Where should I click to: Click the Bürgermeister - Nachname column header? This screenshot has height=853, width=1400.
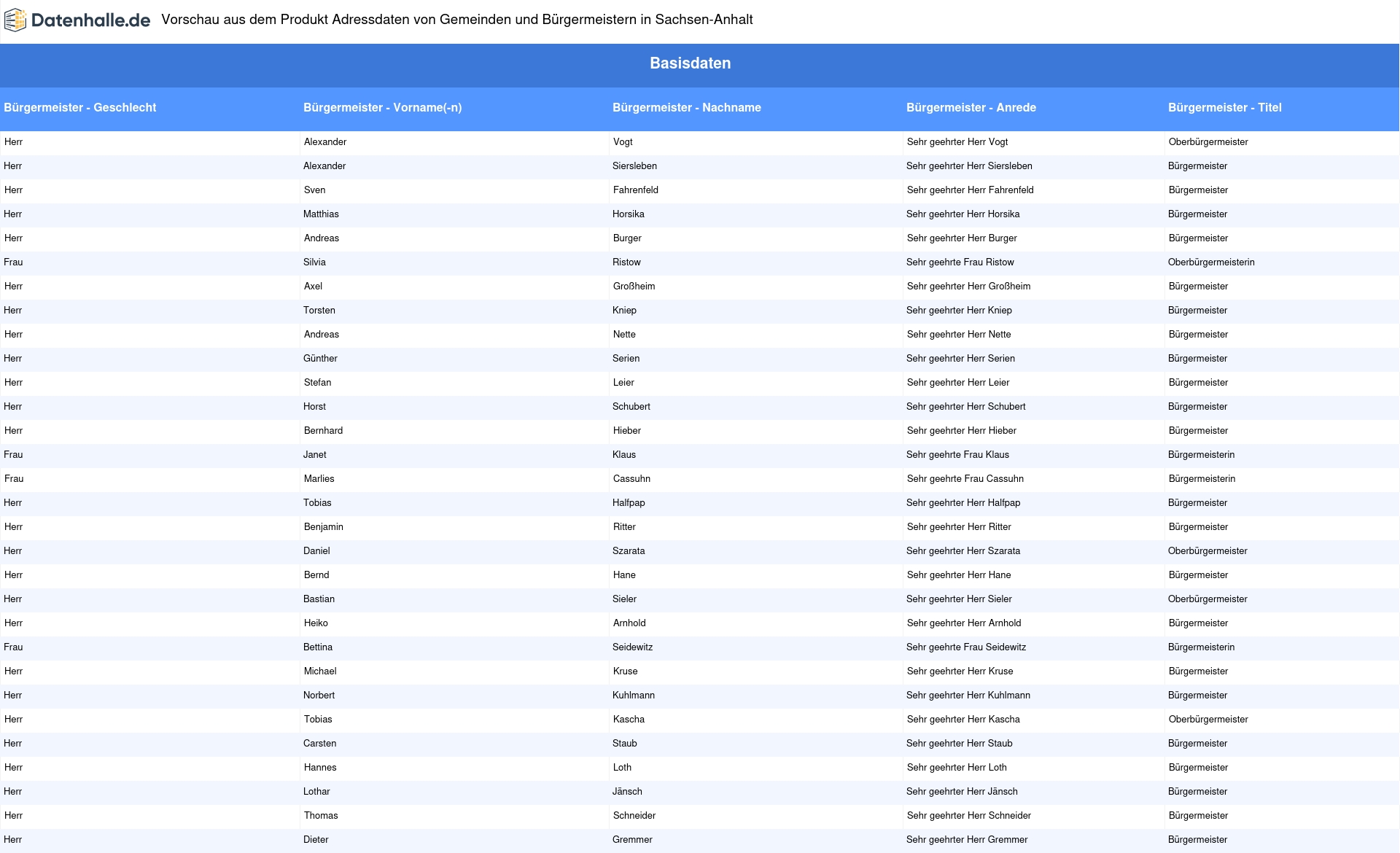[686, 107]
